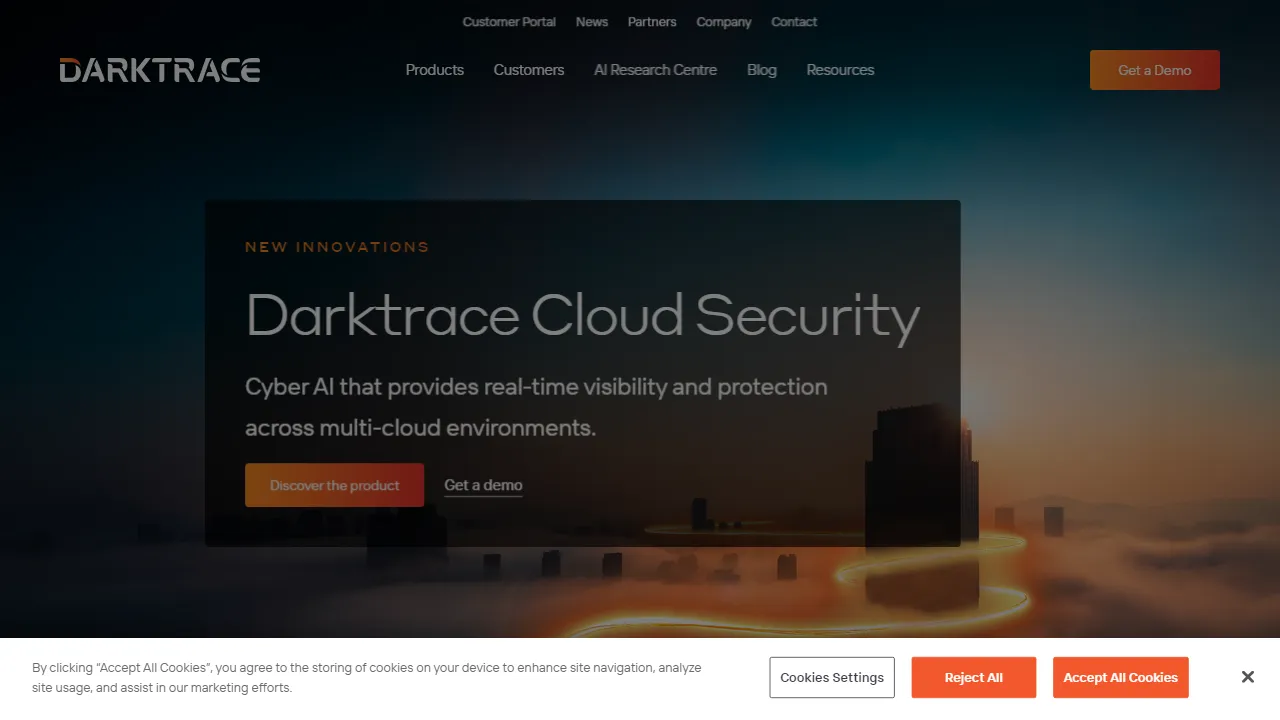Screen dimensions: 1280x720
Task: Open Cookies Settings
Action: pyautogui.click(x=832, y=677)
